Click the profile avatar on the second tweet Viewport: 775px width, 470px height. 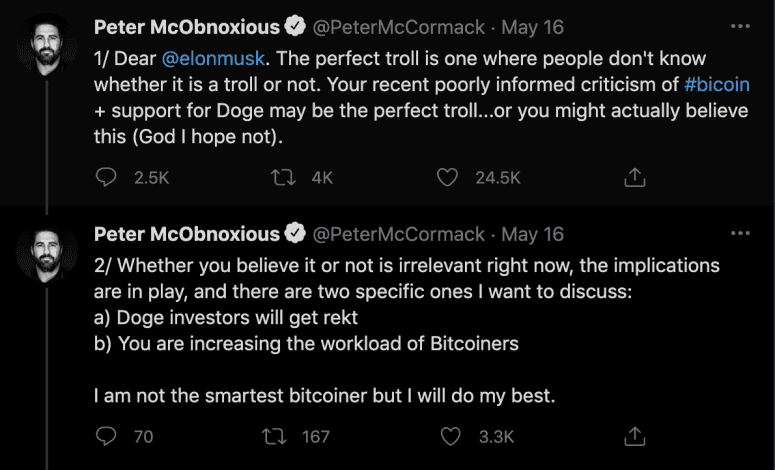coord(47,253)
